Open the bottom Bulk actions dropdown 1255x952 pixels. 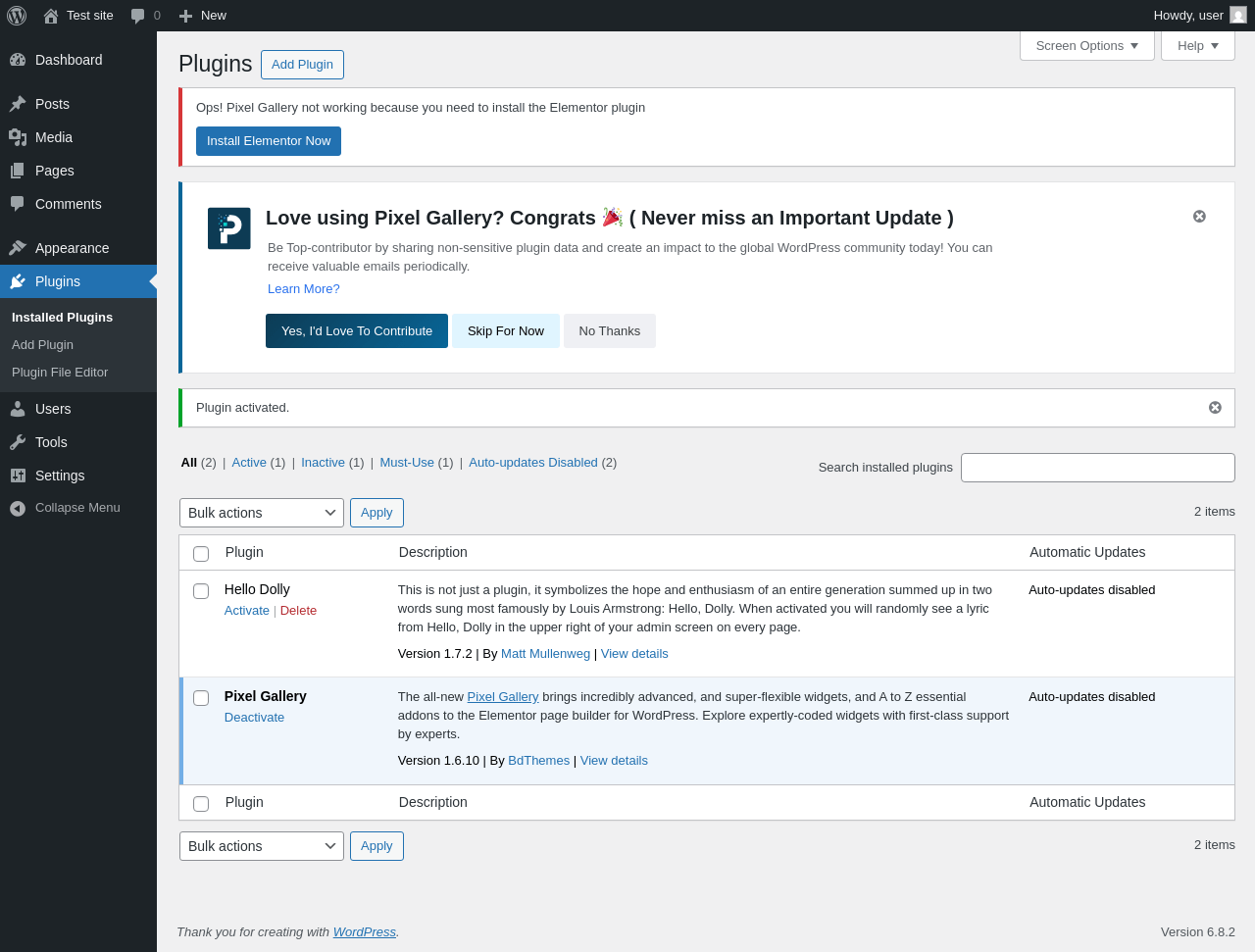click(262, 846)
